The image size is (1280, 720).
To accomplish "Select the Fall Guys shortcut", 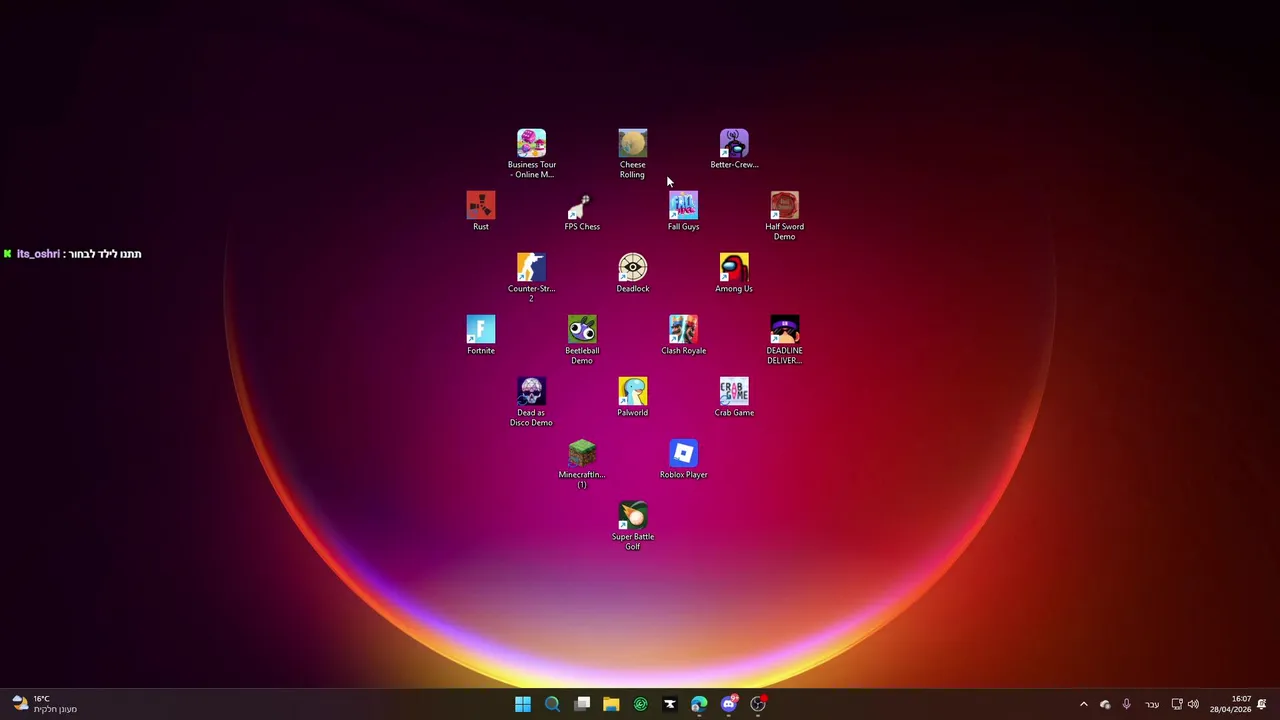I will point(683,211).
